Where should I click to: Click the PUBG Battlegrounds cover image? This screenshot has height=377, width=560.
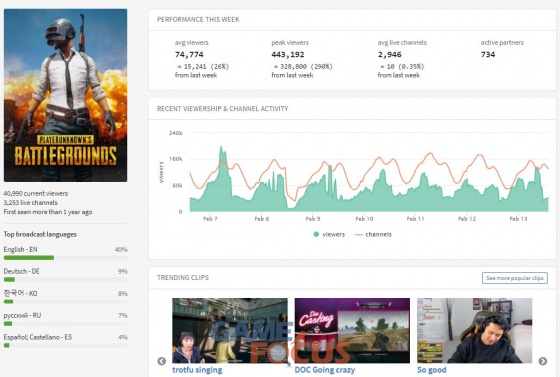point(65,95)
